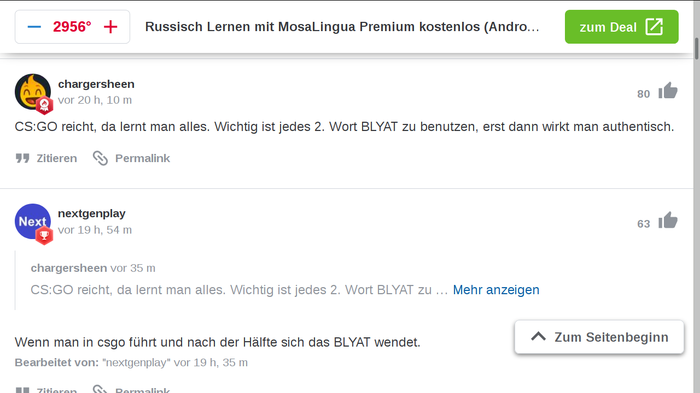This screenshot has width=700, height=393.
Task: Click quote icon under chargersheen's comment
Action: (22, 158)
